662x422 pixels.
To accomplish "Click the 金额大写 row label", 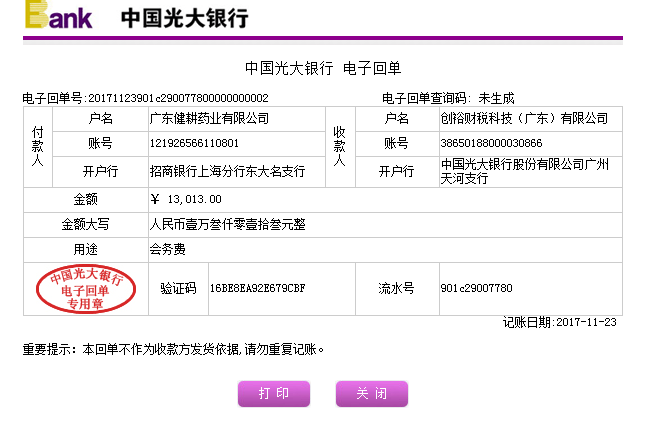I will tap(85, 225).
